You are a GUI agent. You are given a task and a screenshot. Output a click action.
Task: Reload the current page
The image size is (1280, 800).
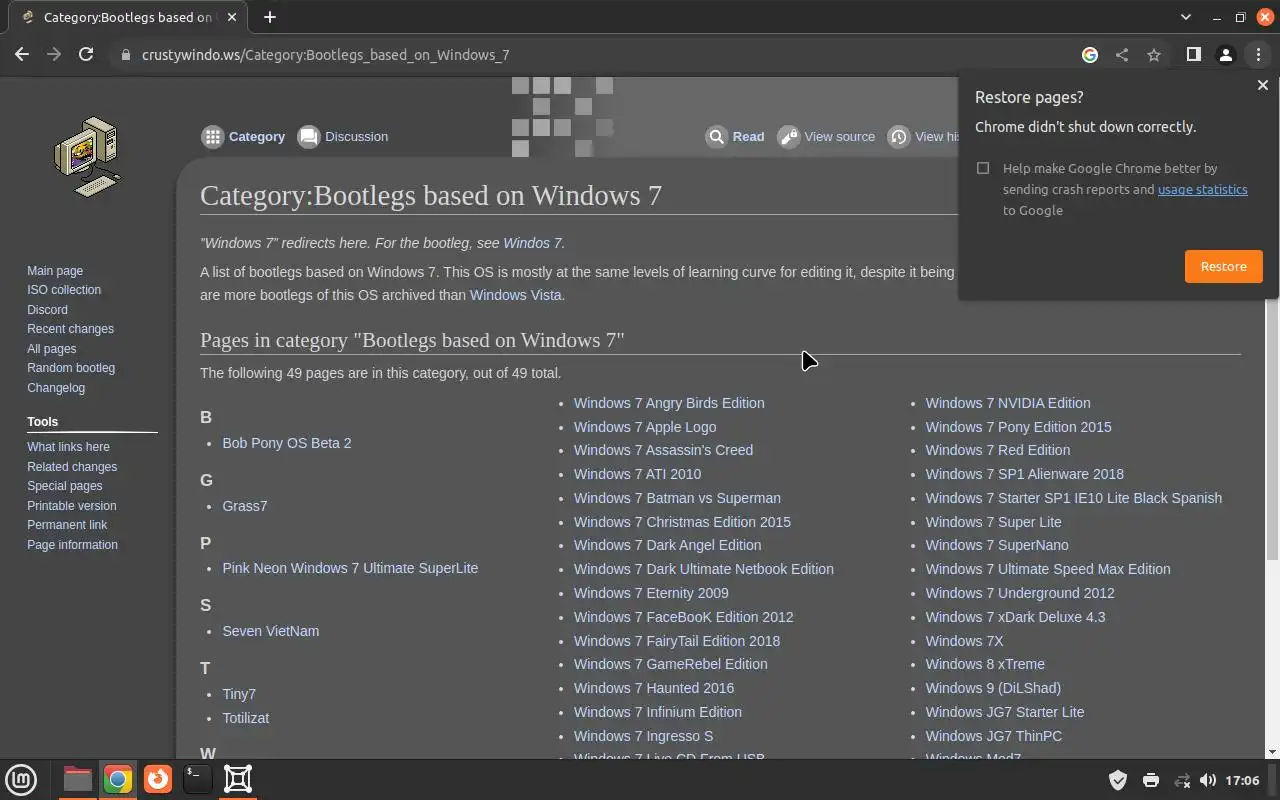[86, 55]
